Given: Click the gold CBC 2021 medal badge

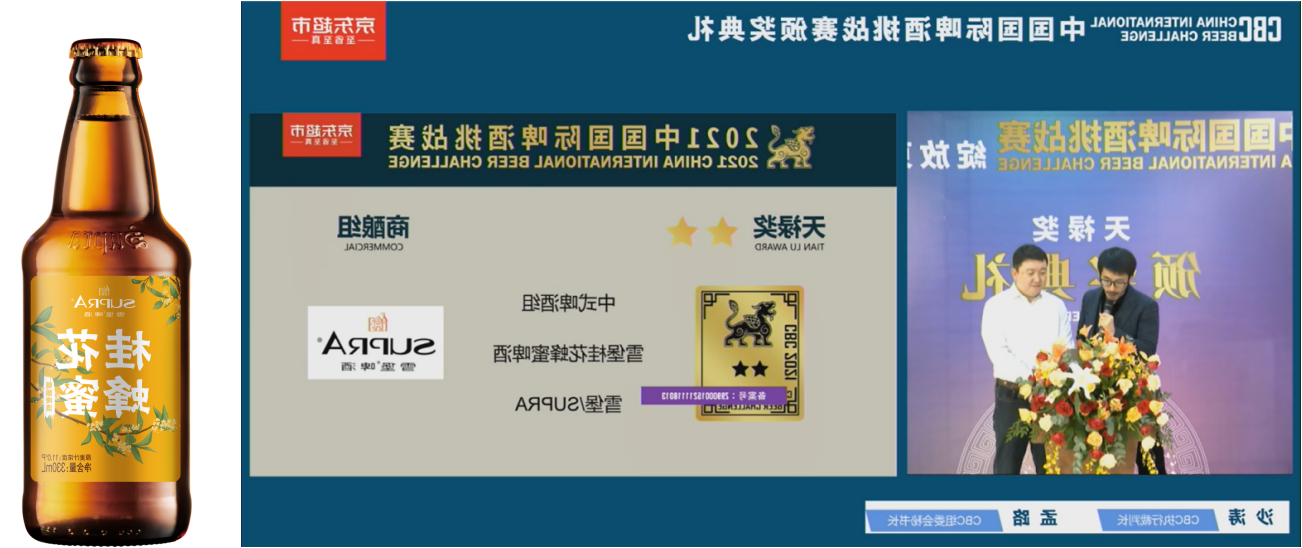Looking at the screenshot, I should point(749,352).
